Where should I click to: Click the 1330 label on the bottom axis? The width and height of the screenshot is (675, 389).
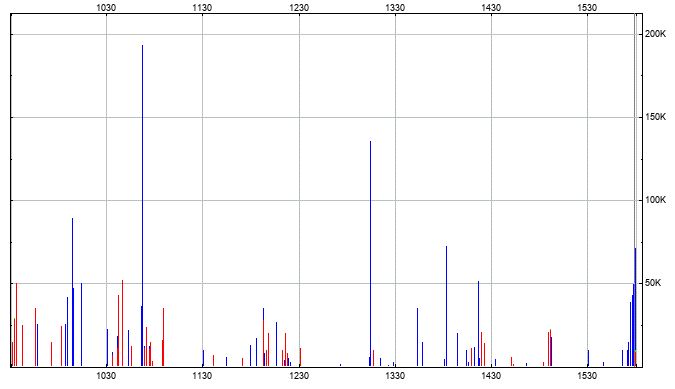[395, 376]
